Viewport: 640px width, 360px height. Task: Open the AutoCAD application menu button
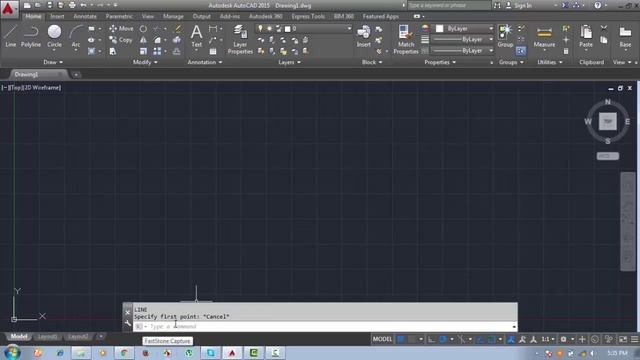(x=8, y=9)
